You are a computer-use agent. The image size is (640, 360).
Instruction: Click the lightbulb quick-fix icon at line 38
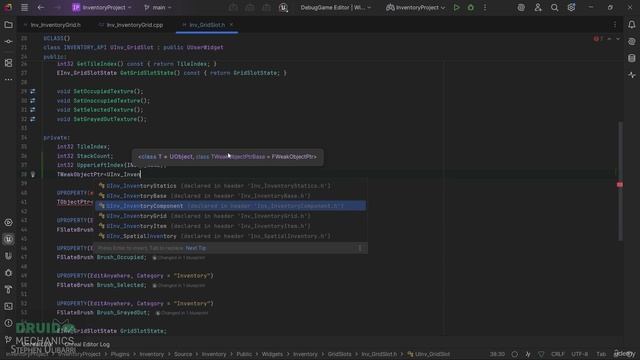click(33, 174)
